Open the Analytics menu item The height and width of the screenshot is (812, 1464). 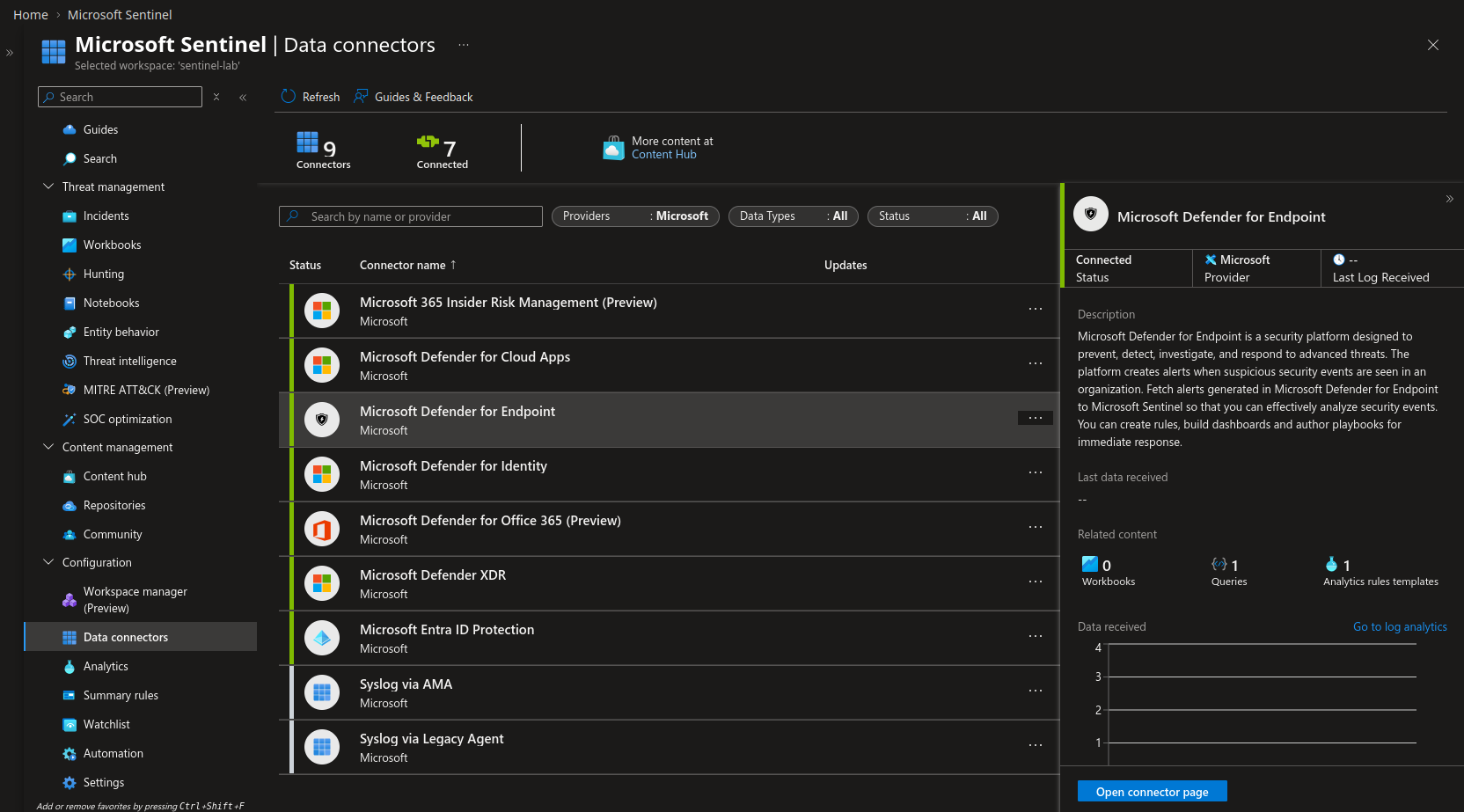coord(106,666)
